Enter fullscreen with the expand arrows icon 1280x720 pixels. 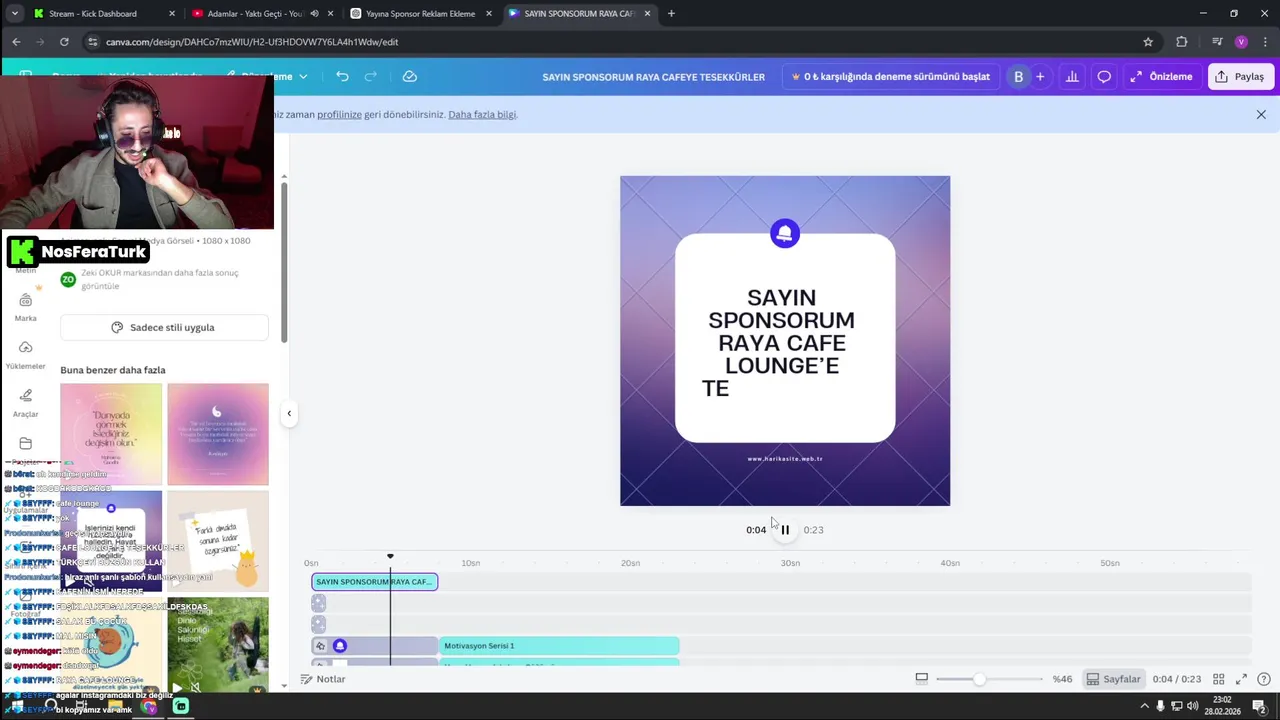[x=1241, y=679]
